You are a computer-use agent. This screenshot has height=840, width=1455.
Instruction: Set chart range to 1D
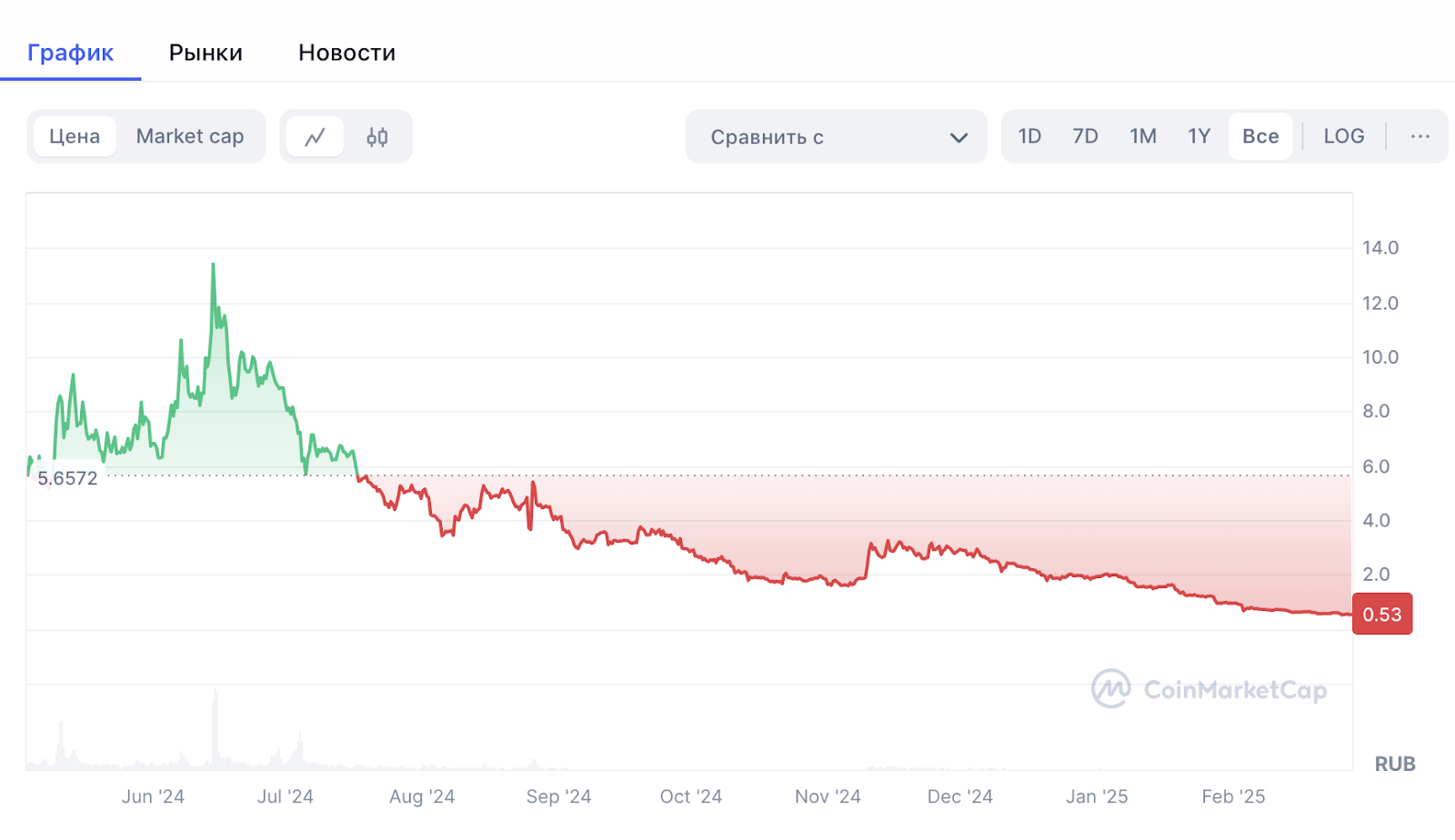point(1029,136)
